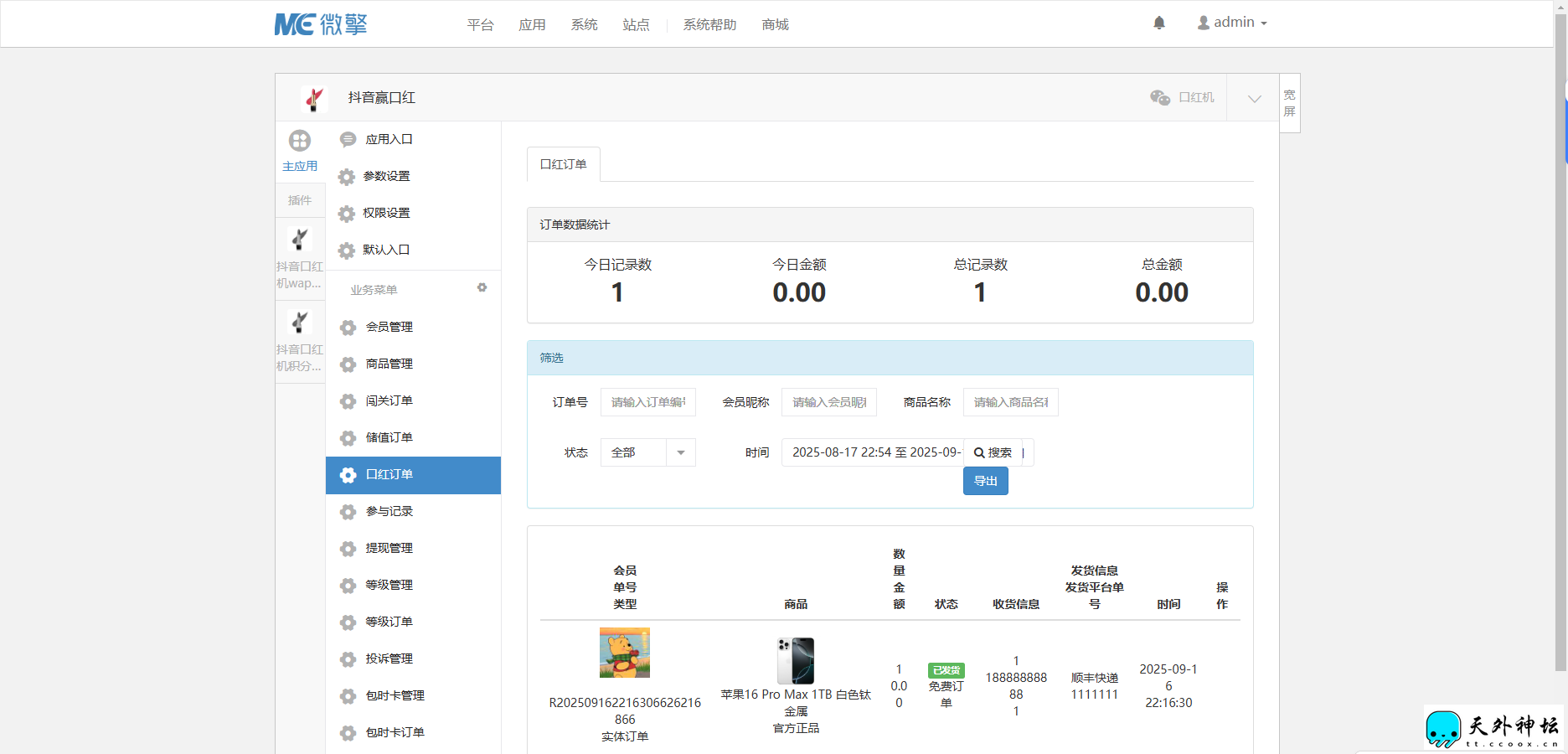Open 会员管理 in the sidebar

click(x=389, y=327)
